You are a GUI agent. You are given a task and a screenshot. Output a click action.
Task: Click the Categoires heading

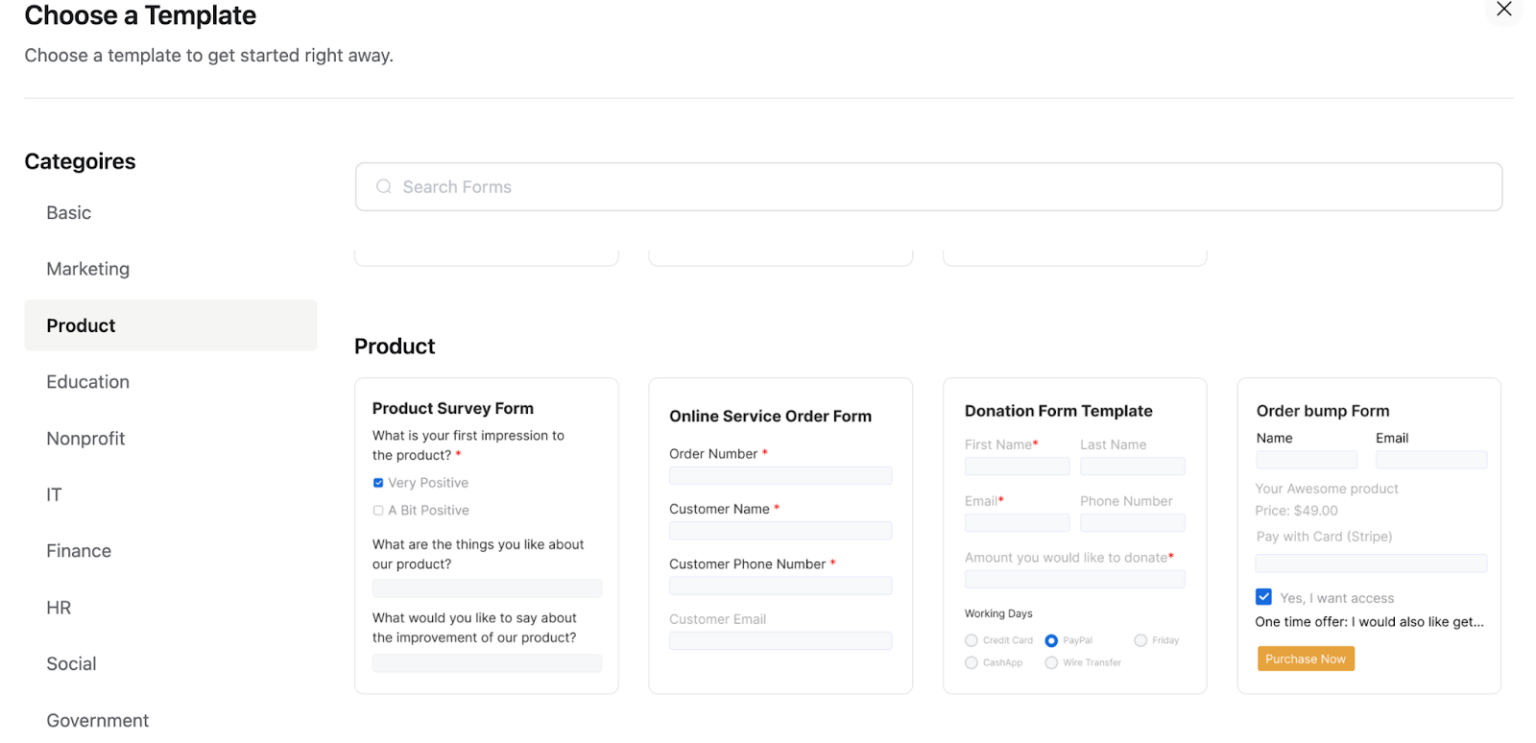click(80, 161)
